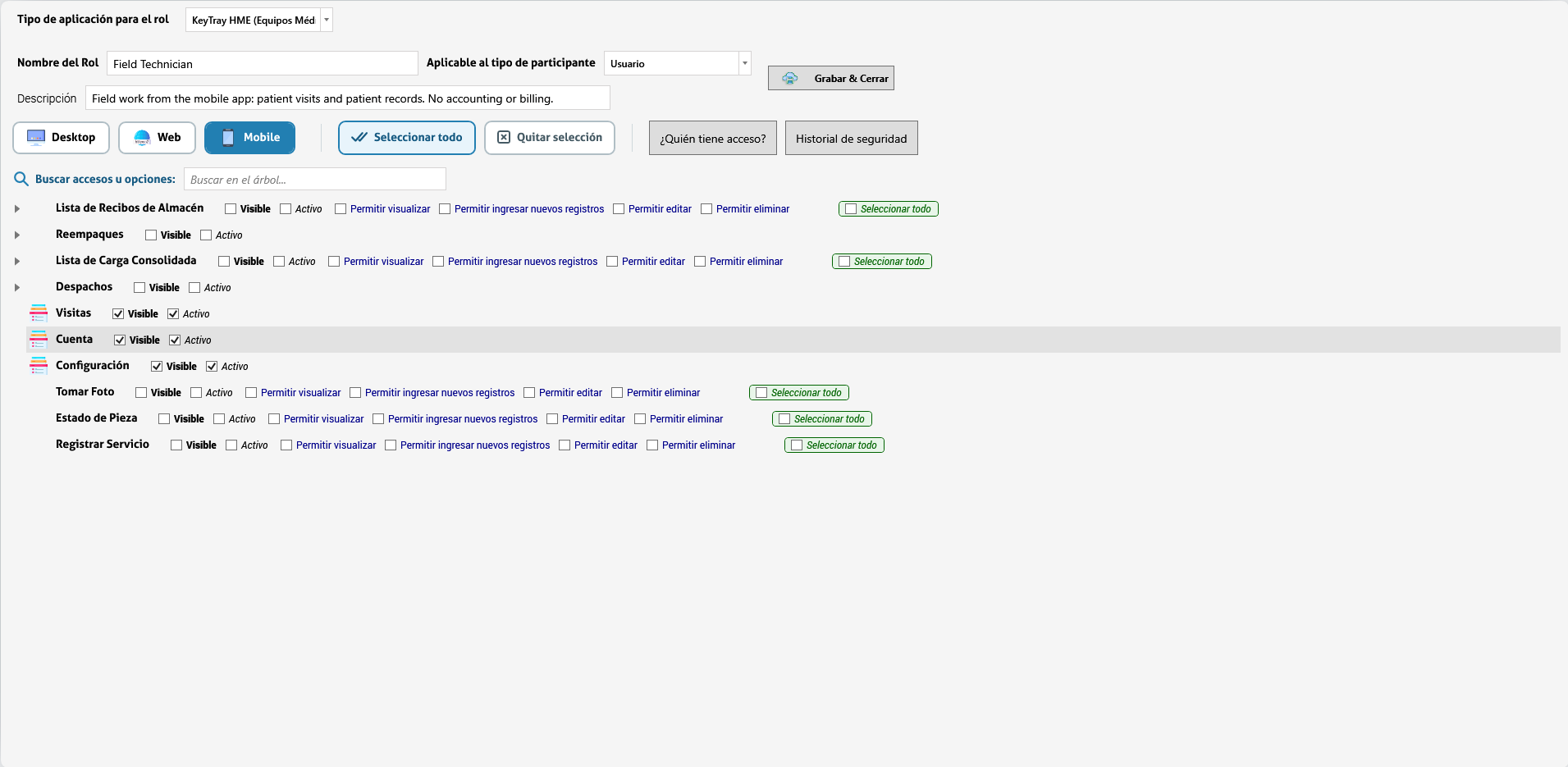Screen dimensions: 1568x767
Task: Switch to the Web platform tab
Action: [157, 138]
